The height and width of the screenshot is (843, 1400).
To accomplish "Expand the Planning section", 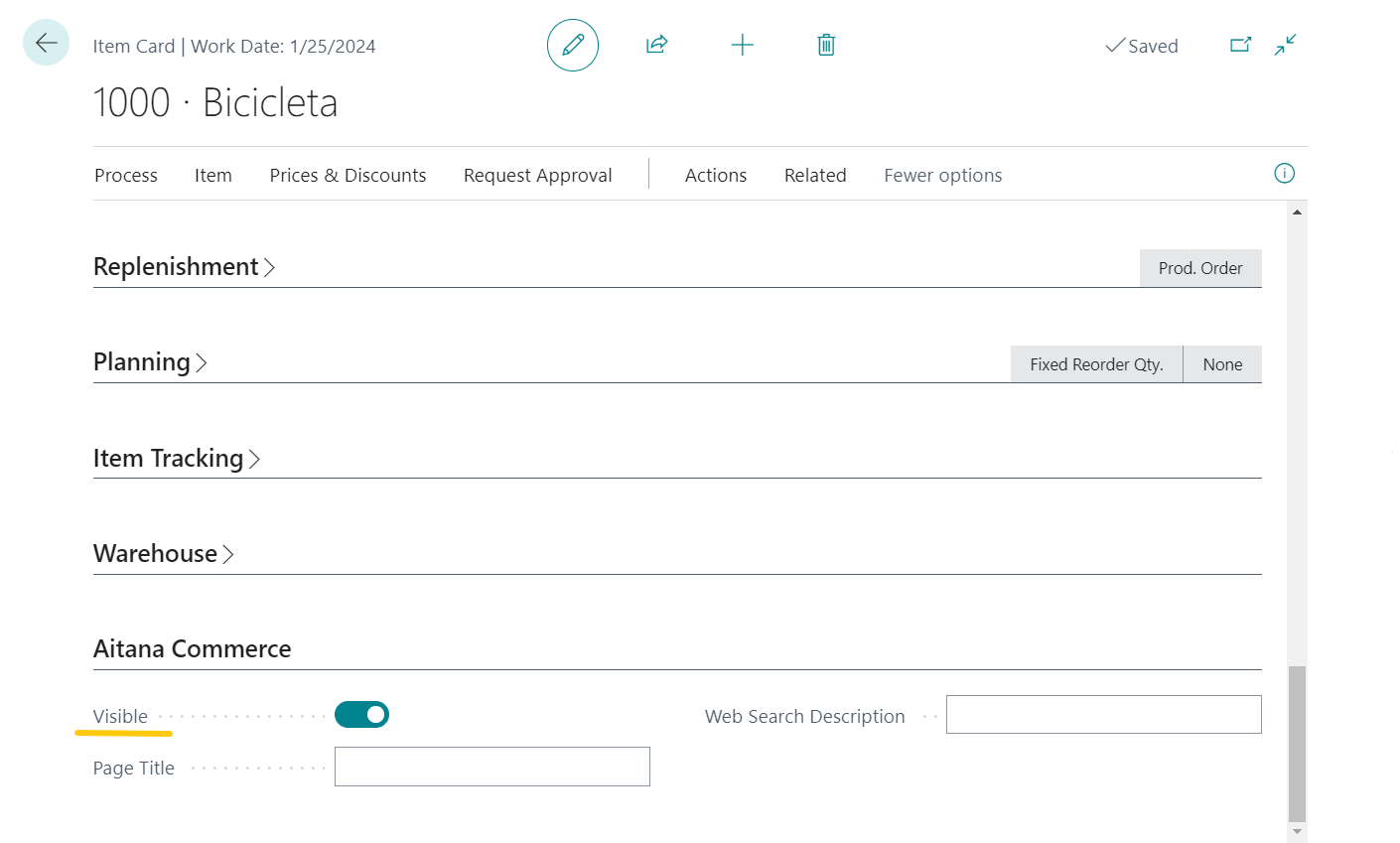I will click(150, 362).
